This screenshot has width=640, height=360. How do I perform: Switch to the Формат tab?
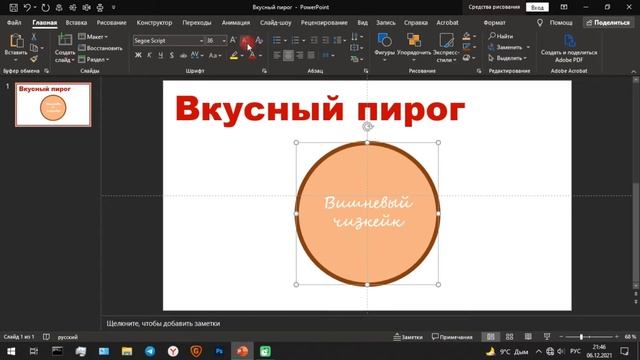[494, 23]
